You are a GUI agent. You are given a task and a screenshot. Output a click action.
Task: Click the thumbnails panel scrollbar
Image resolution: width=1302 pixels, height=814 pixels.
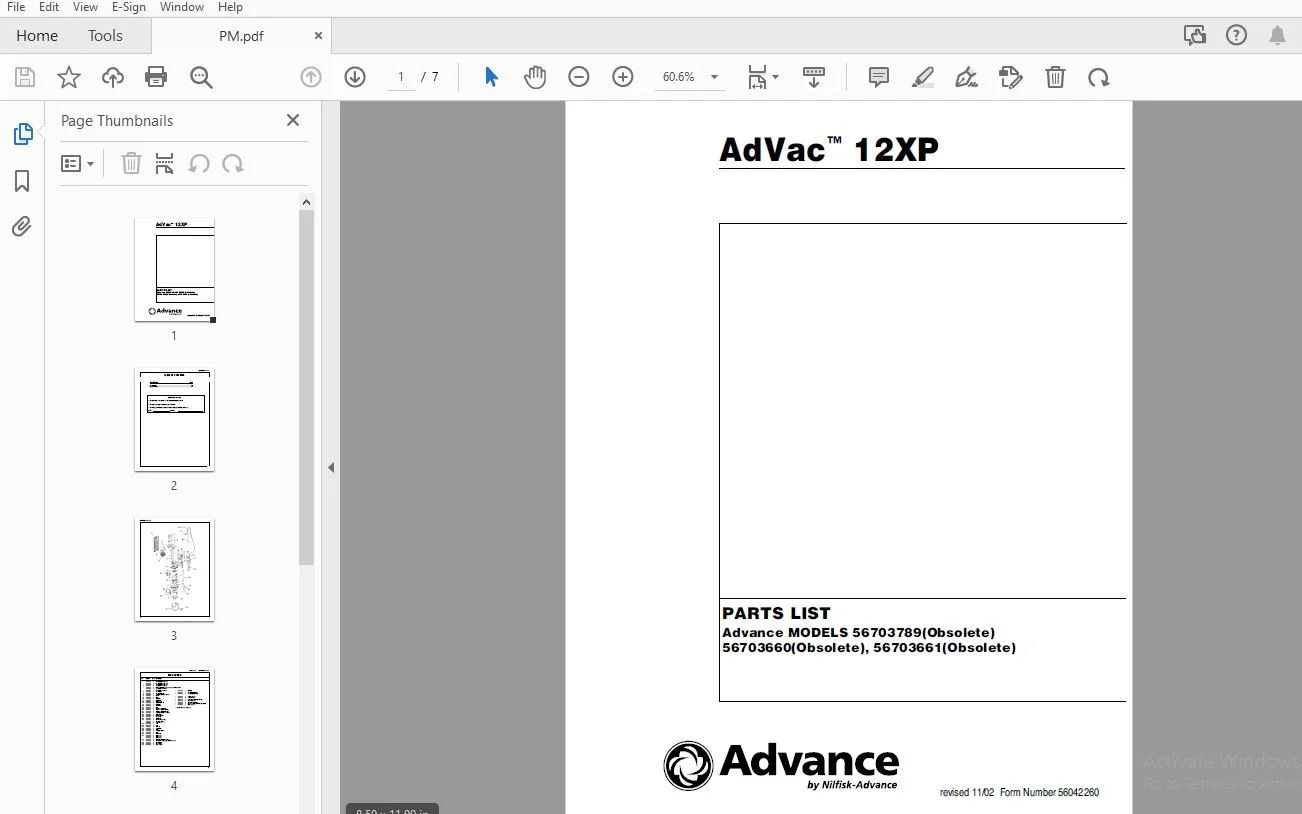click(x=307, y=386)
